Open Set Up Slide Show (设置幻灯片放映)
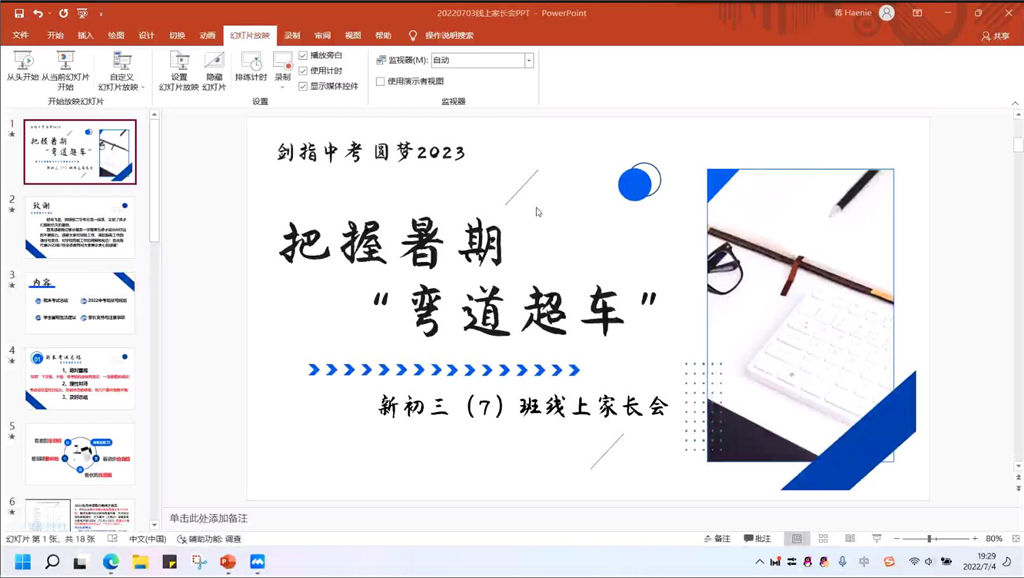Image resolution: width=1024 pixels, height=578 pixels. coord(179,67)
